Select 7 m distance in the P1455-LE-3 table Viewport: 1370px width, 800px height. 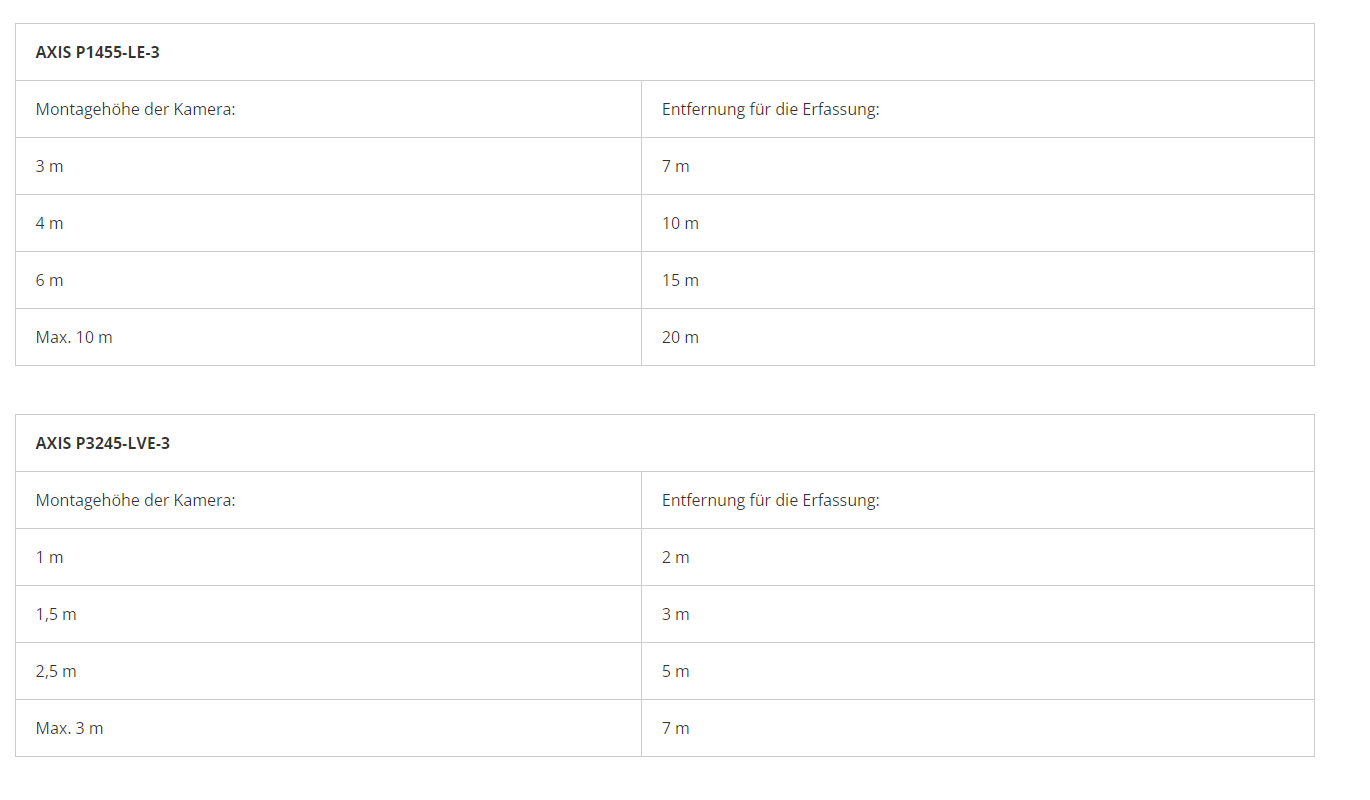[675, 166]
